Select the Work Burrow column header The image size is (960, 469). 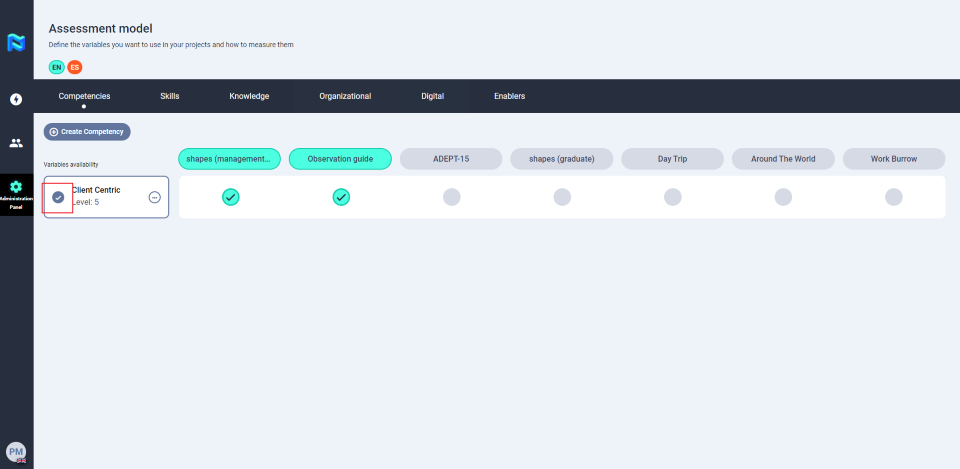click(x=893, y=159)
